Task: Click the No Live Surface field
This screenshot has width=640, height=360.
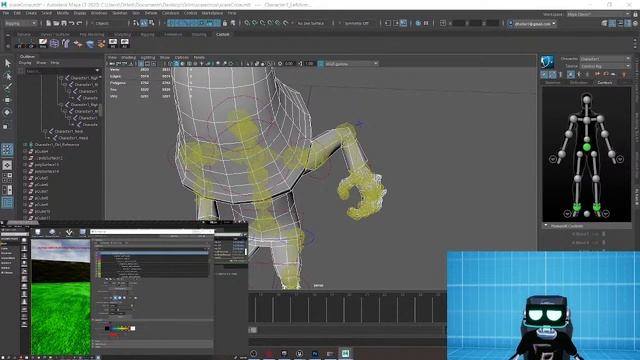Action: tap(311, 24)
